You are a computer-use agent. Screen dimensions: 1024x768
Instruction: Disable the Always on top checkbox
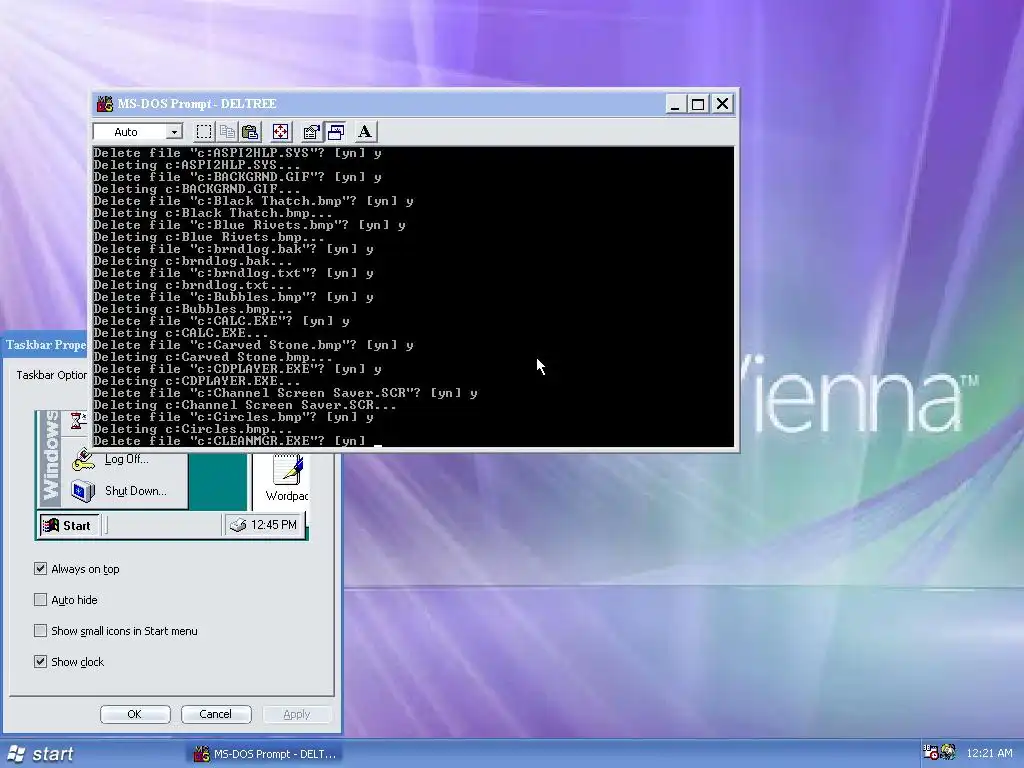[x=40, y=569]
